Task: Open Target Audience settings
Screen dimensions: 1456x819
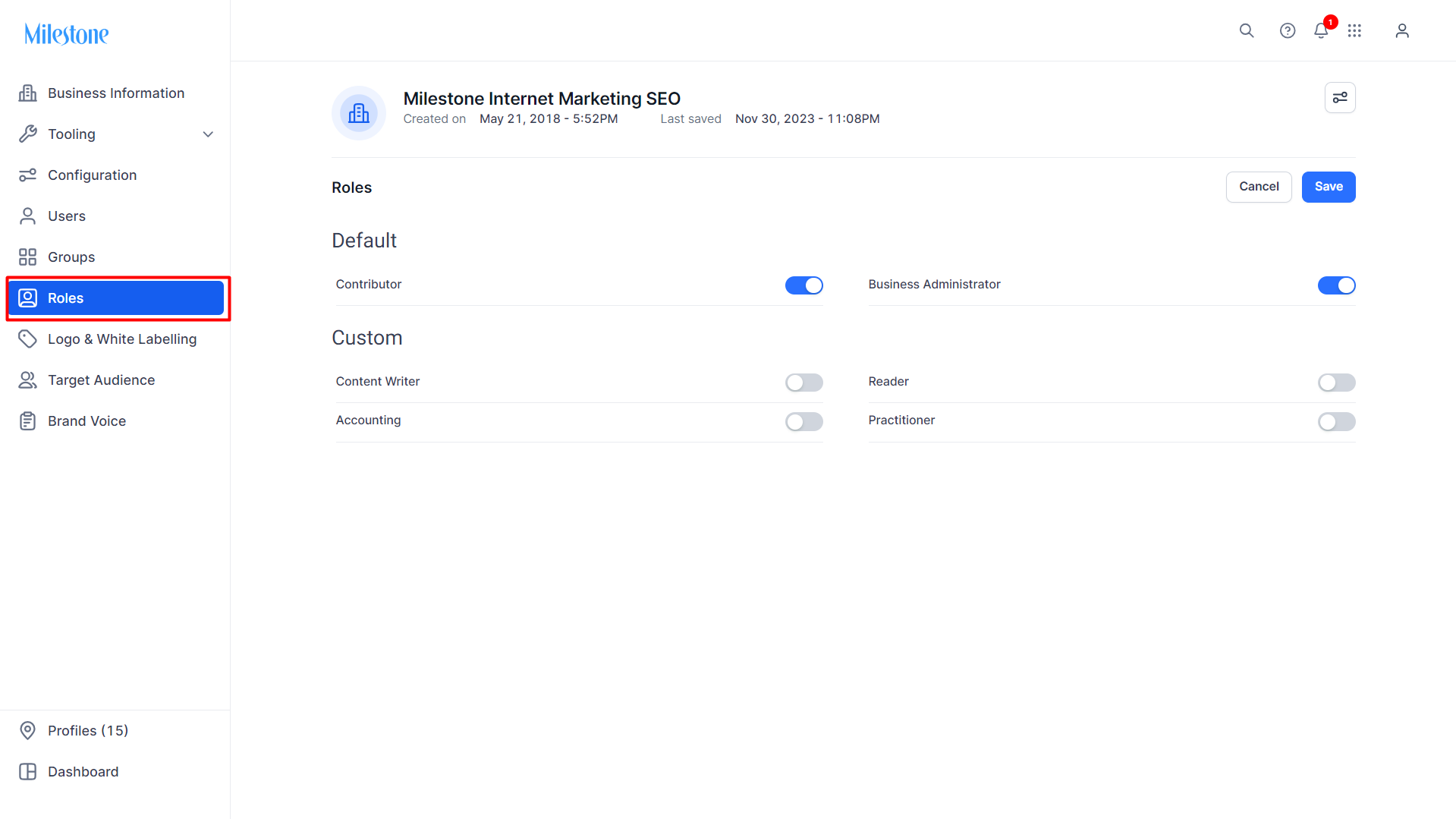Action: point(115,380)
